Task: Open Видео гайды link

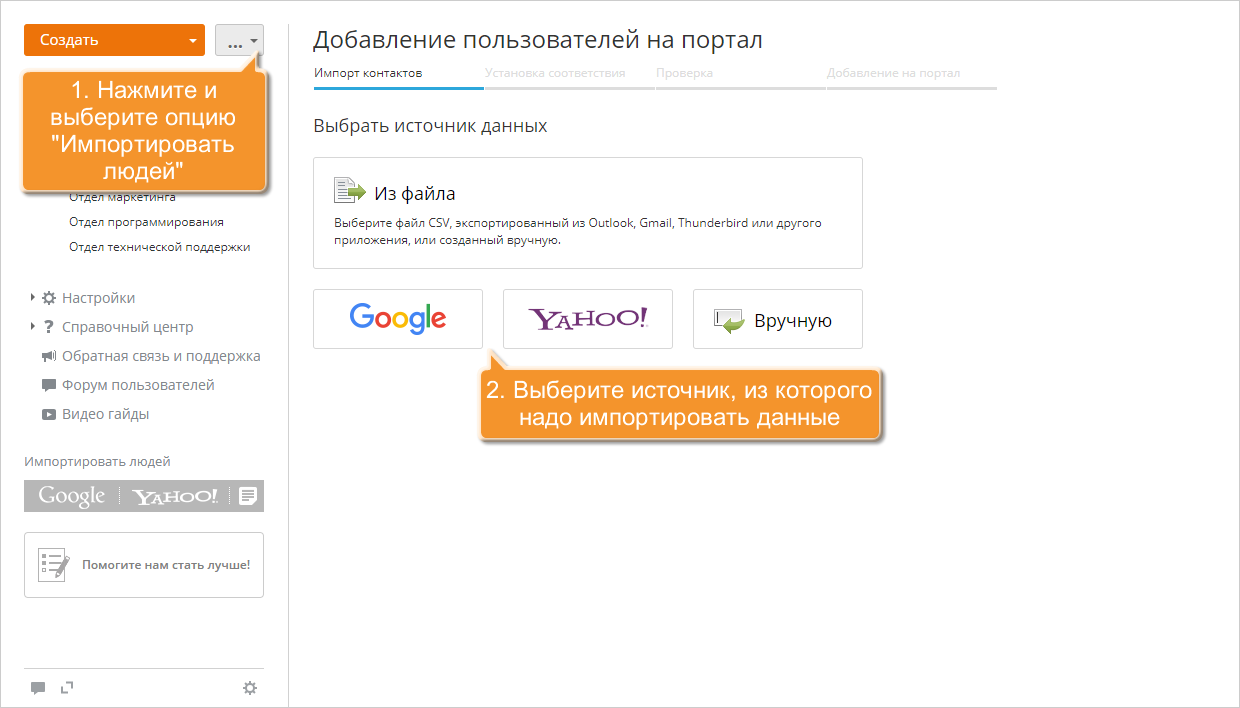Action: point(105,414)
